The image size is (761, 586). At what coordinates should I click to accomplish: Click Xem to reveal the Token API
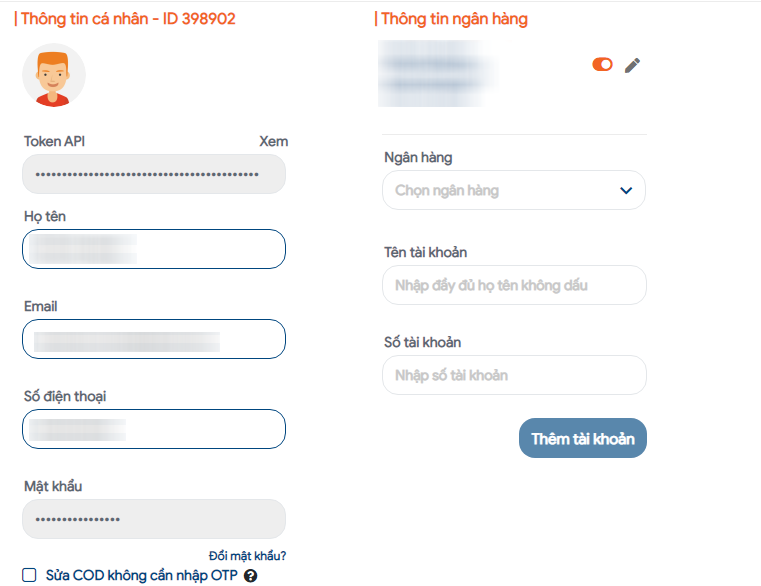[273, 141]
